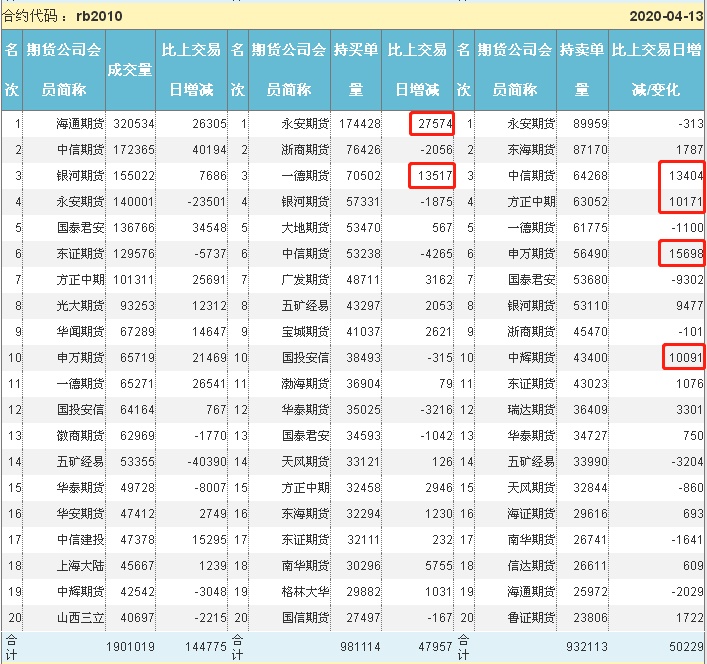Click 上海大陆 in volume ranking
The height and width of the screenshot is (664, 707).
[x=80, y=566]
